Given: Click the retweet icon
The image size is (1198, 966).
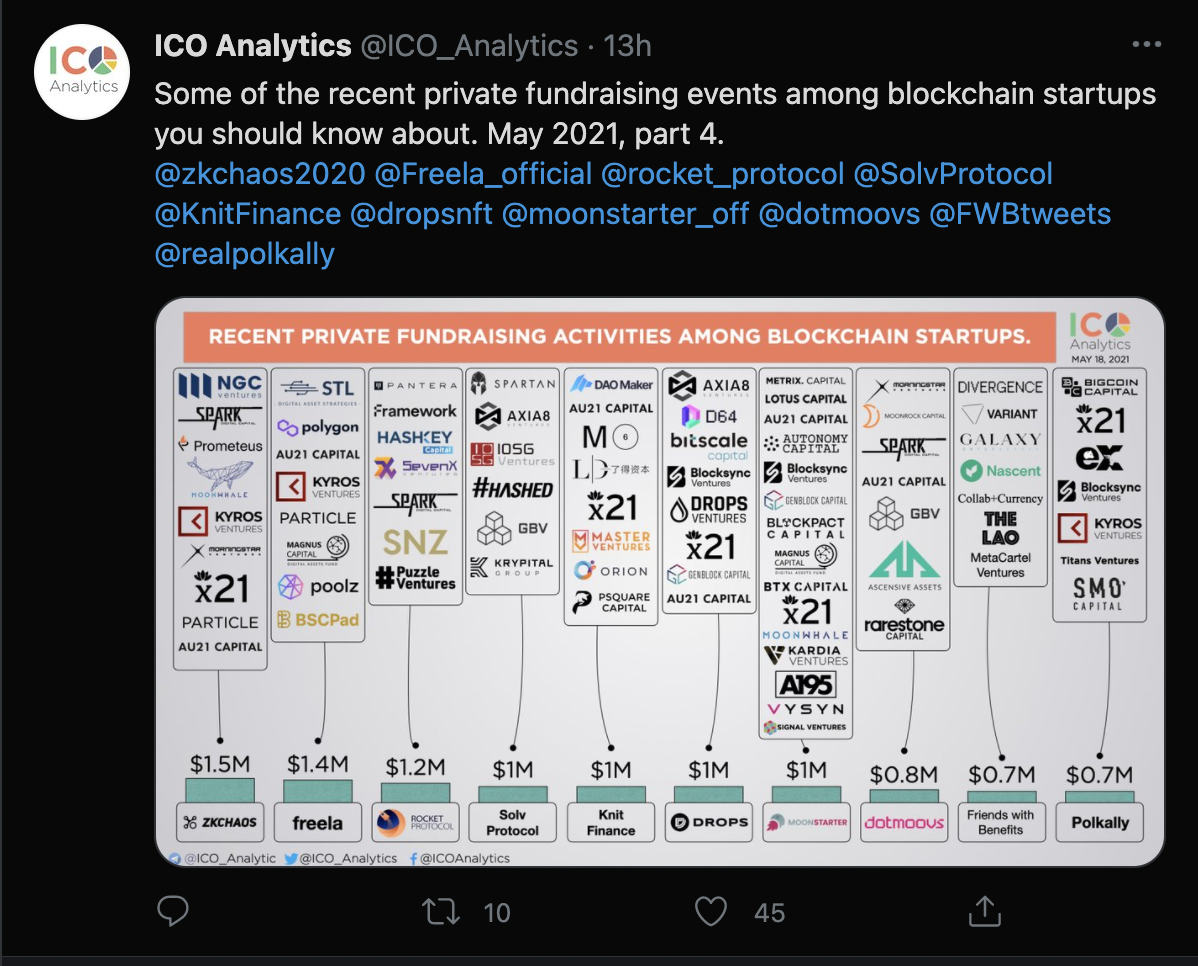Looking at the screenshot, I should point(437,911).
